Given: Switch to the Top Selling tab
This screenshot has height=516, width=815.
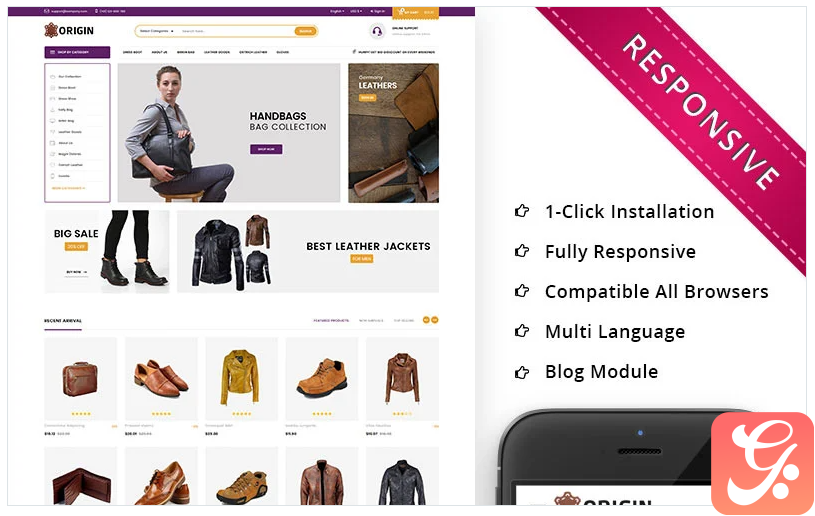Looking at the screenshot, I should click(x=404, y=321).
